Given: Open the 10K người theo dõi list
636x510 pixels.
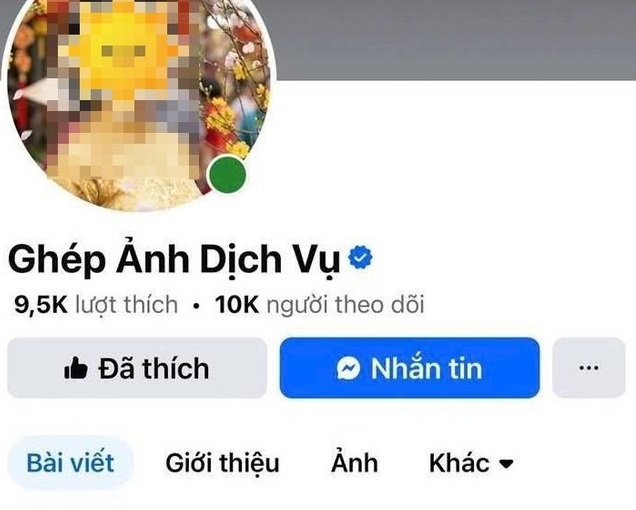Looking at the screenshot, I should pos(320,304).
